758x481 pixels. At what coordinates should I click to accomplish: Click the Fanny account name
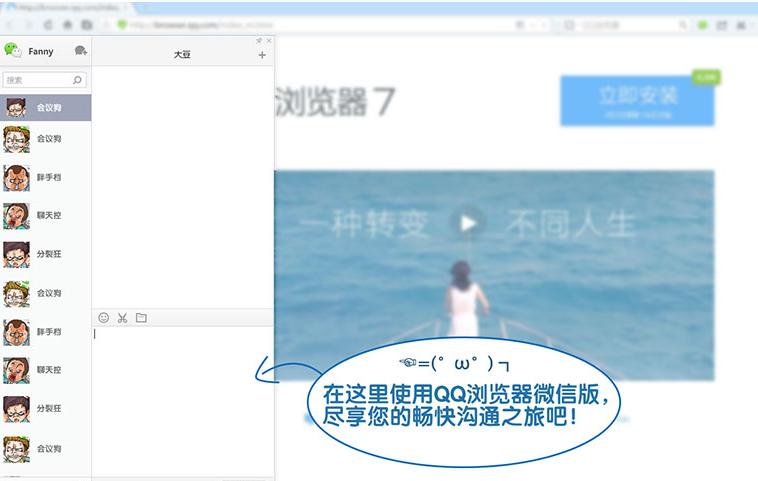pyautogui.click(x=41, y=51)
